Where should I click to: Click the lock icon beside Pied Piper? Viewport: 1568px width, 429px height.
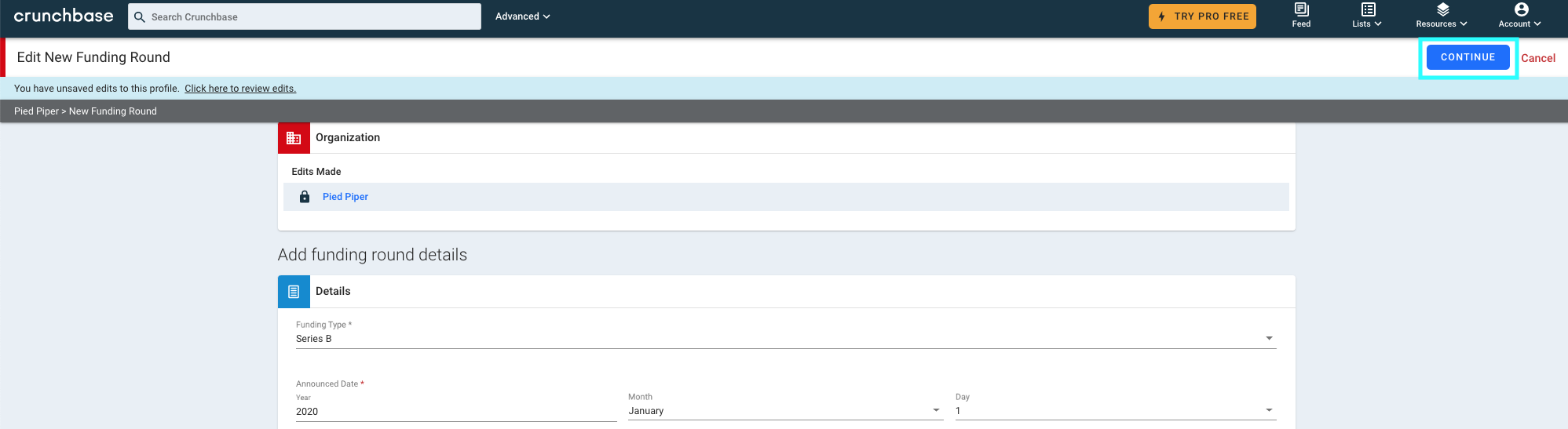click(305, 197)
